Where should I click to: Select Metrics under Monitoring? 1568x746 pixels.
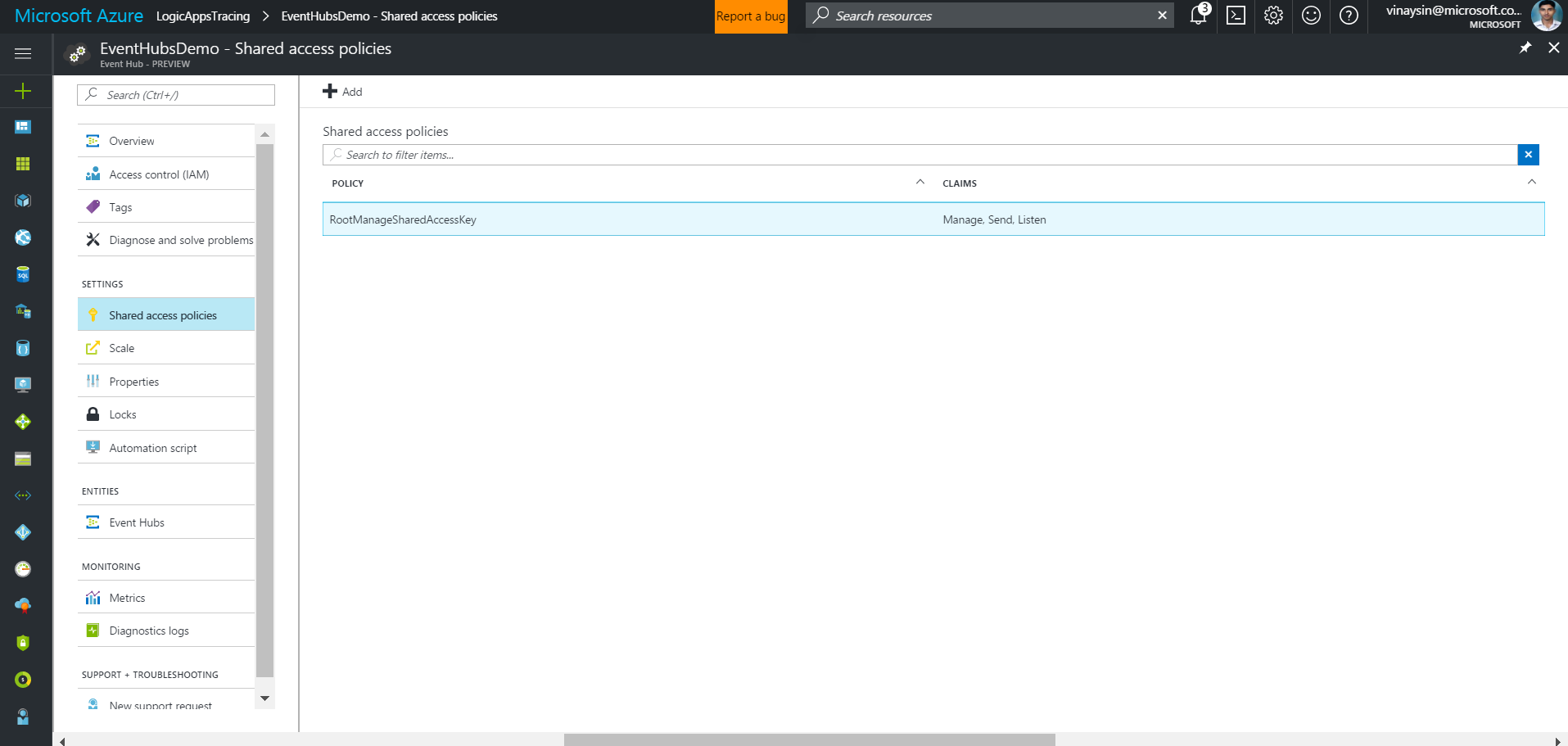[x=166, y=598]
